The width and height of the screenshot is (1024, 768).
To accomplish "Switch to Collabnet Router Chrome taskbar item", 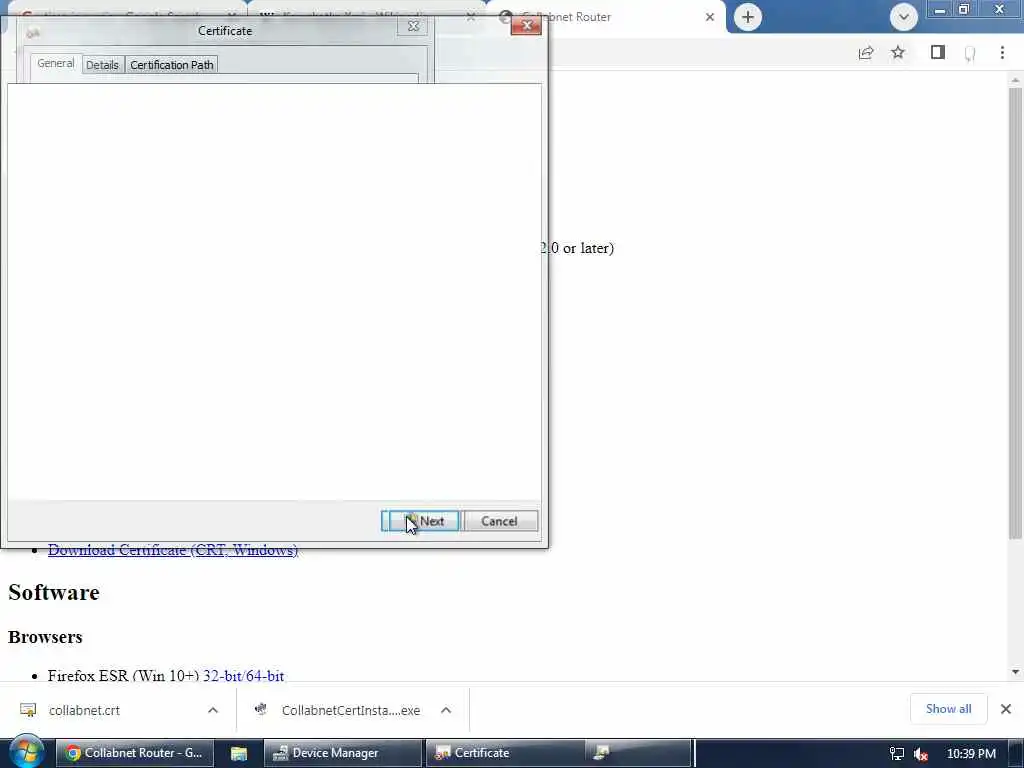I will point(135,753).
